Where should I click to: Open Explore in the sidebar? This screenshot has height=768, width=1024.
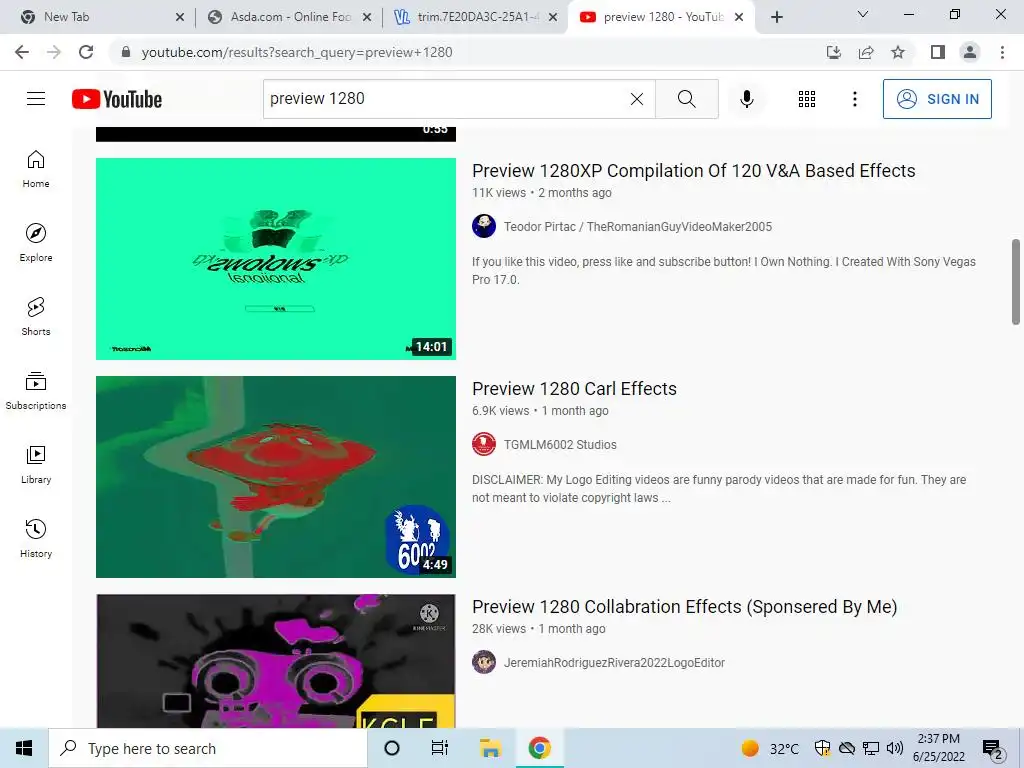pos(36,243)
